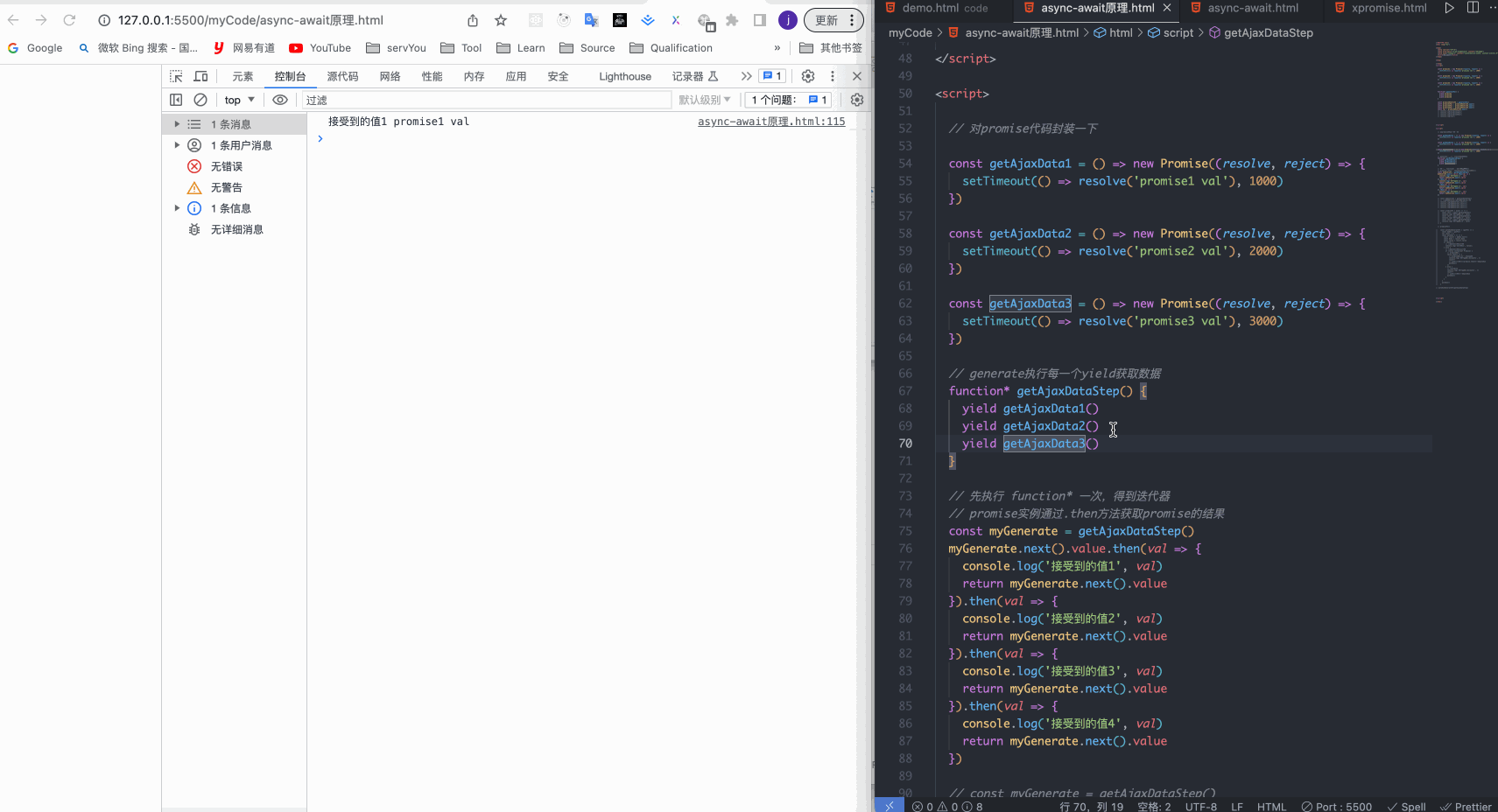Open the Google Translate extension icon
The height and width of the screenshot is (812, 1498).
tap(592, 20)
